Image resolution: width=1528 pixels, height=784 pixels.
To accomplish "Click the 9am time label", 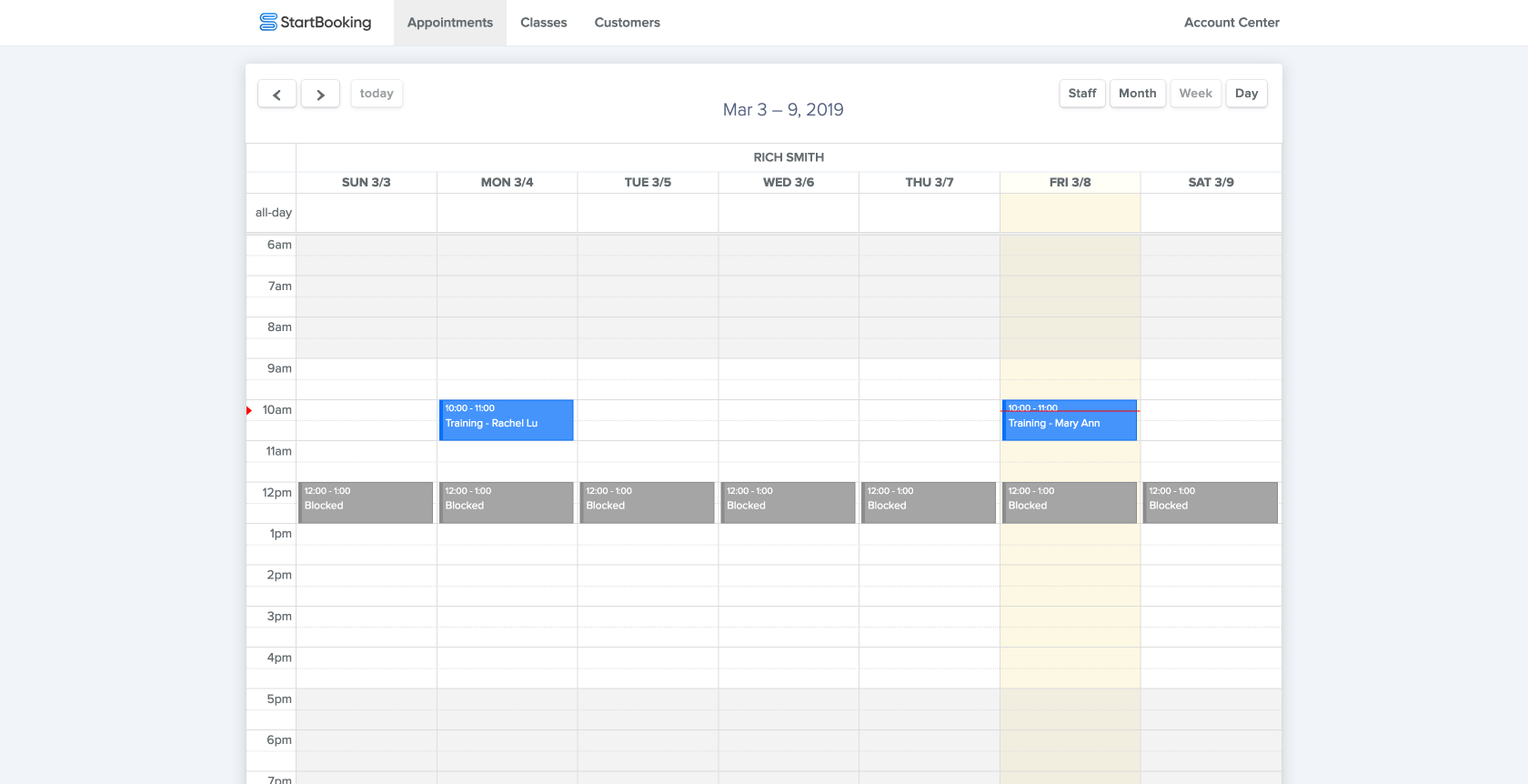I will tap(279, 368).
